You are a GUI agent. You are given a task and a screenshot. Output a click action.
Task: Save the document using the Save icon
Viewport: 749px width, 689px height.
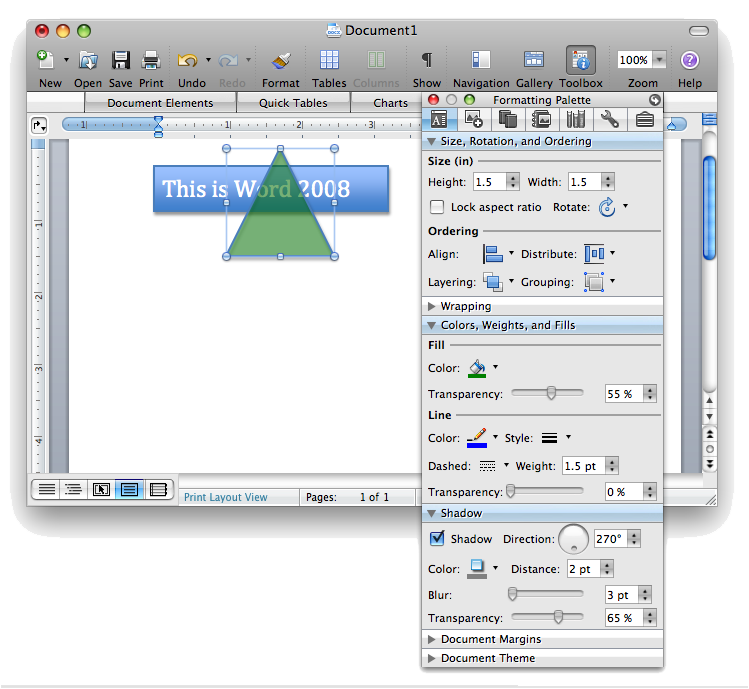point(120,60)
